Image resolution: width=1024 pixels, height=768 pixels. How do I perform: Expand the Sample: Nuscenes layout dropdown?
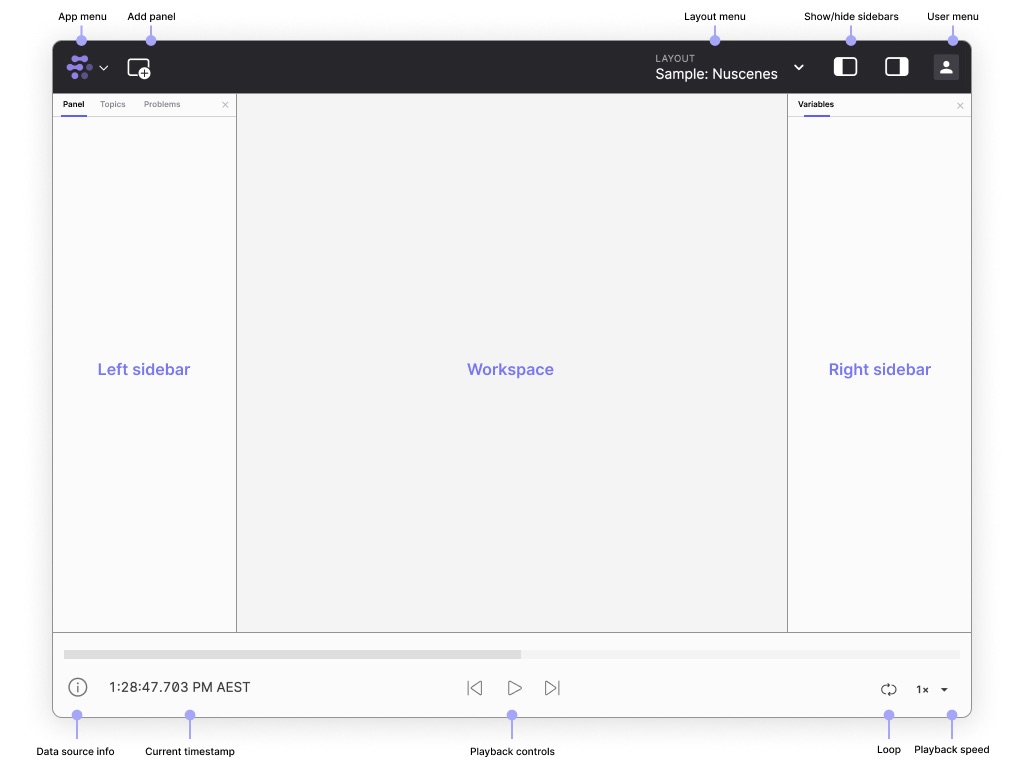[x=798, y=67]
